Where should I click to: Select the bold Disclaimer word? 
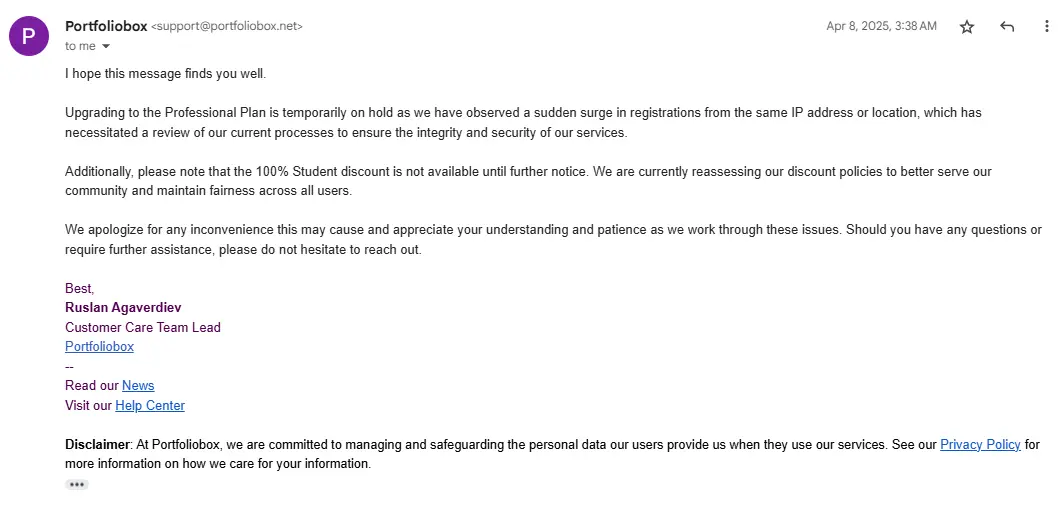pyautogui.click(x=97, y=445)
